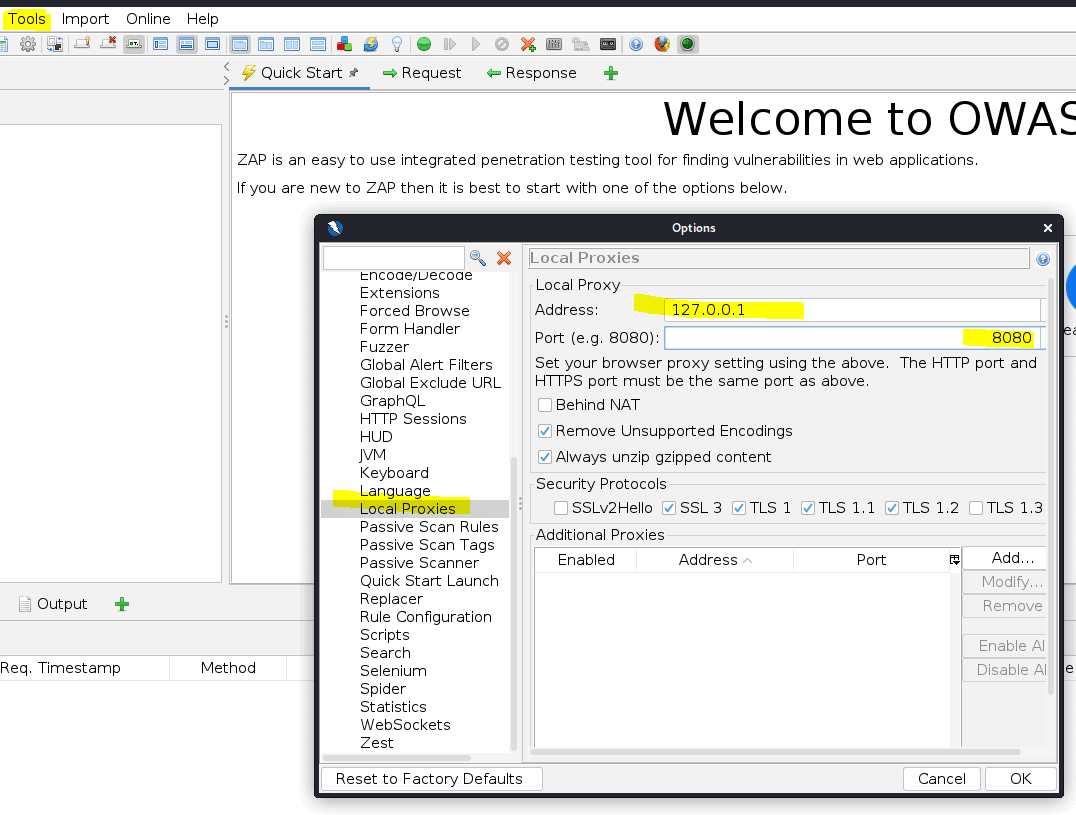The width and height of the screenshot is (1076, 815).
Task: Open the Online menu
Action: pyautogui.click(x=148, y=19)
